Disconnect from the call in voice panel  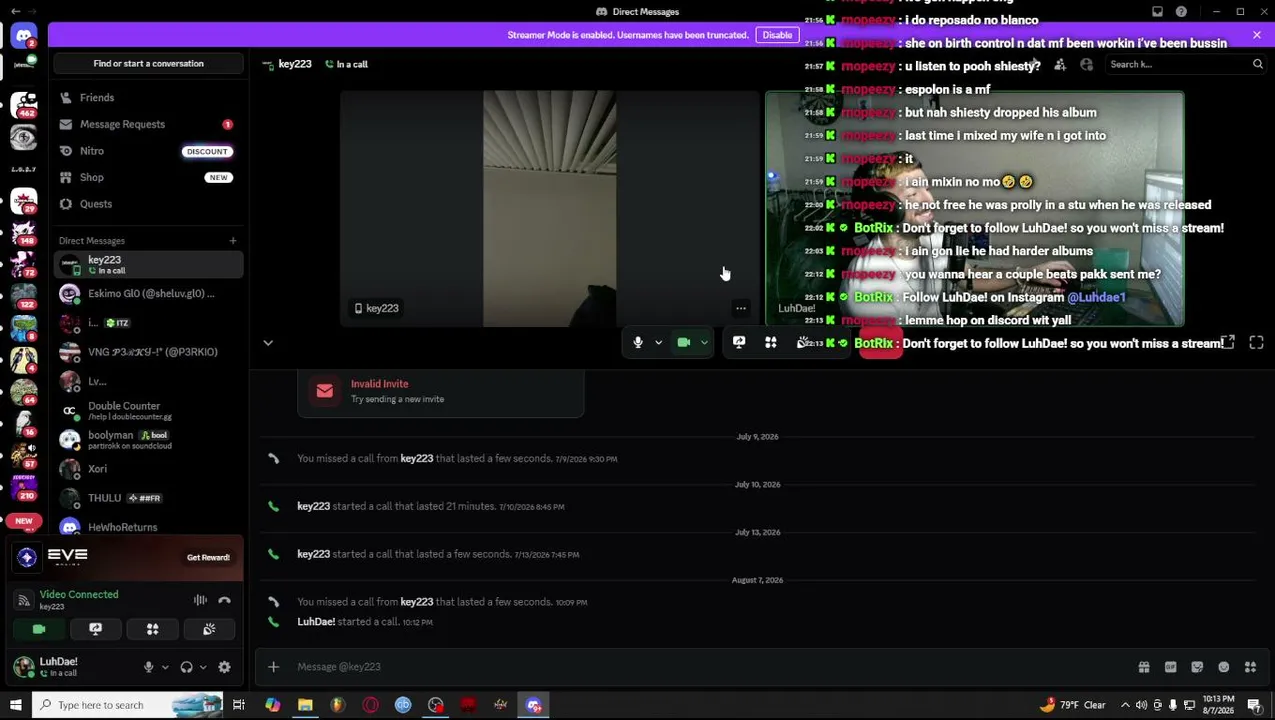coord(224,600)
